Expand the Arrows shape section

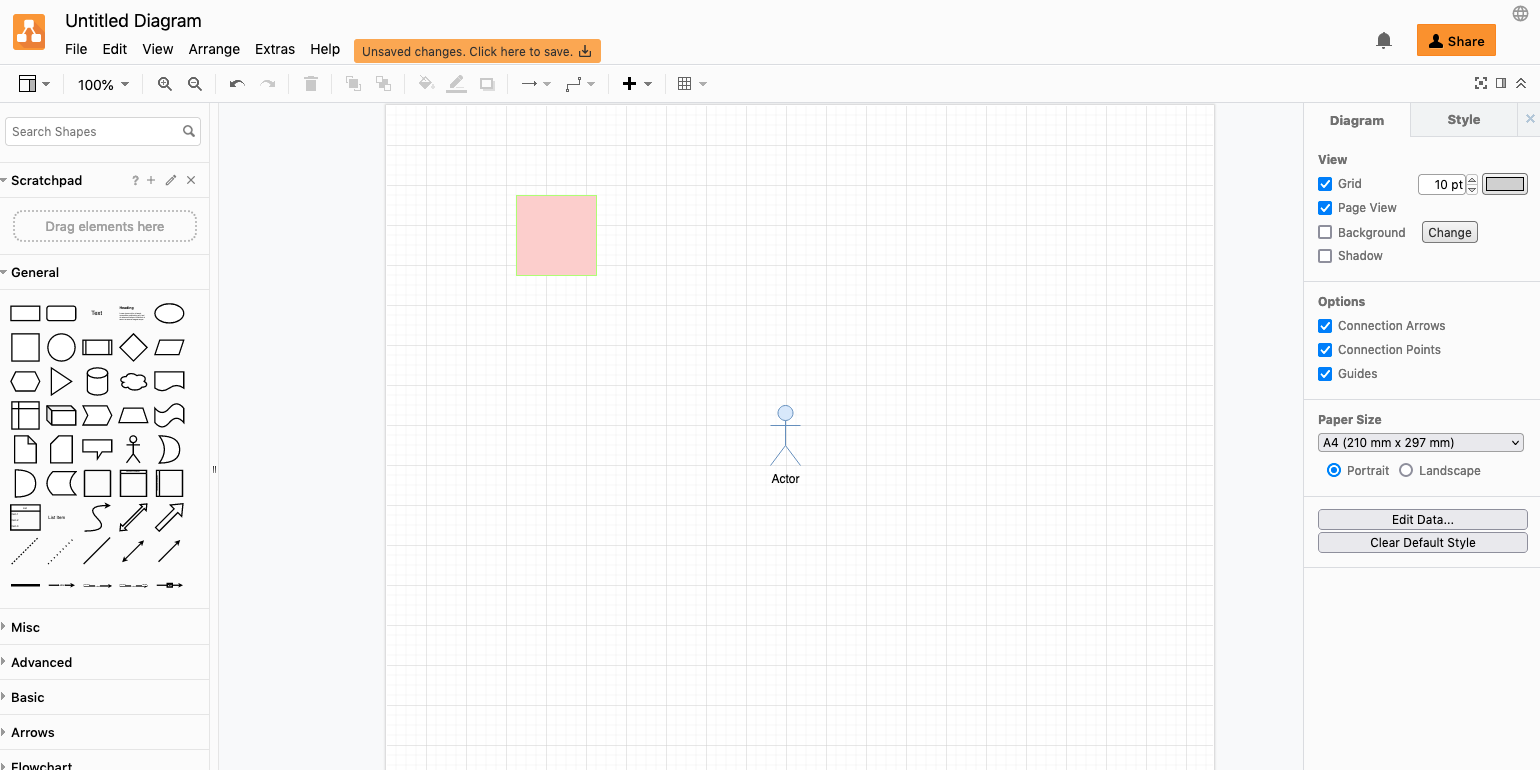(33, 732)
